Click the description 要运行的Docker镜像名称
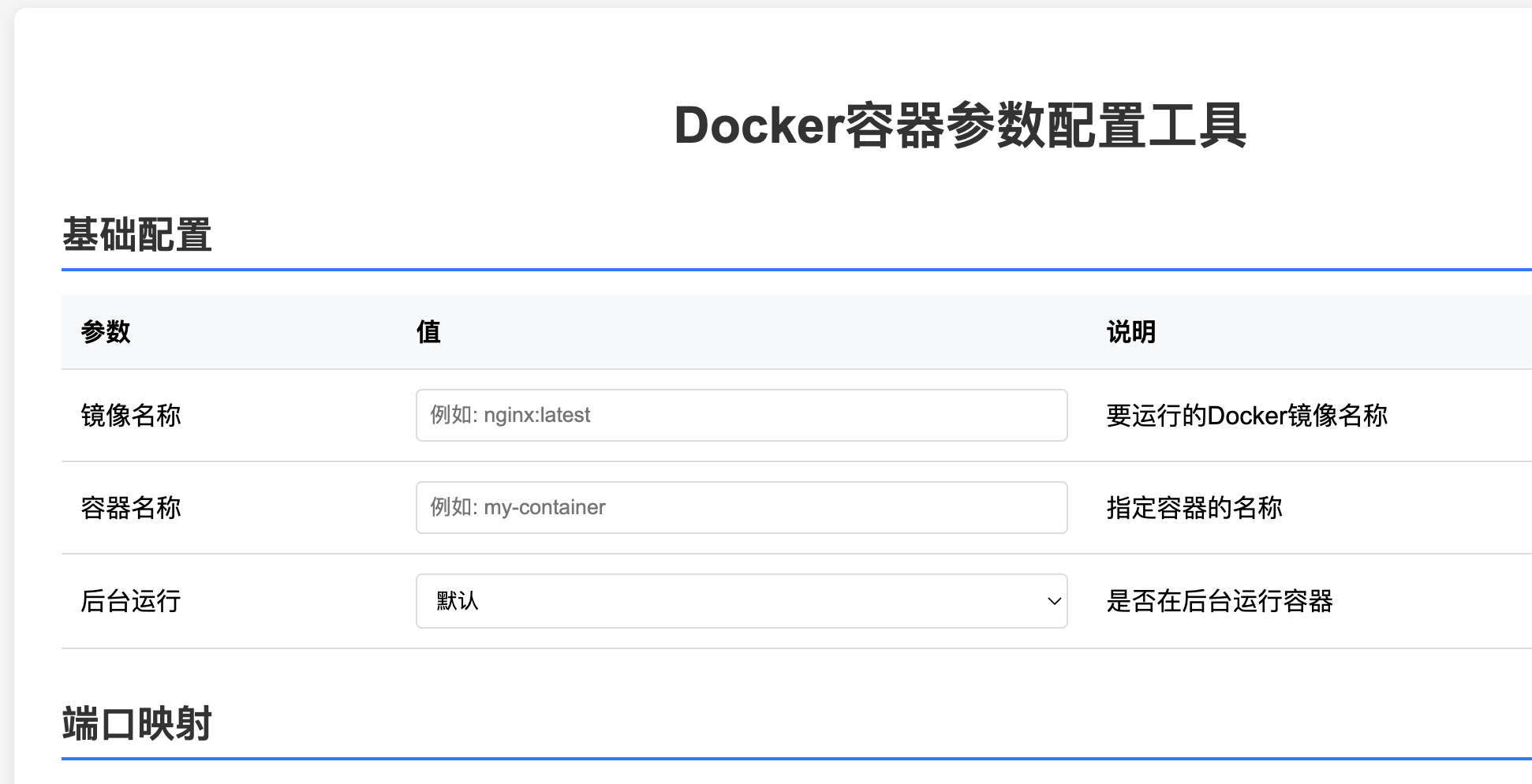The width and height of the screenshot is (1532, 784). (x=1246, y=415)
